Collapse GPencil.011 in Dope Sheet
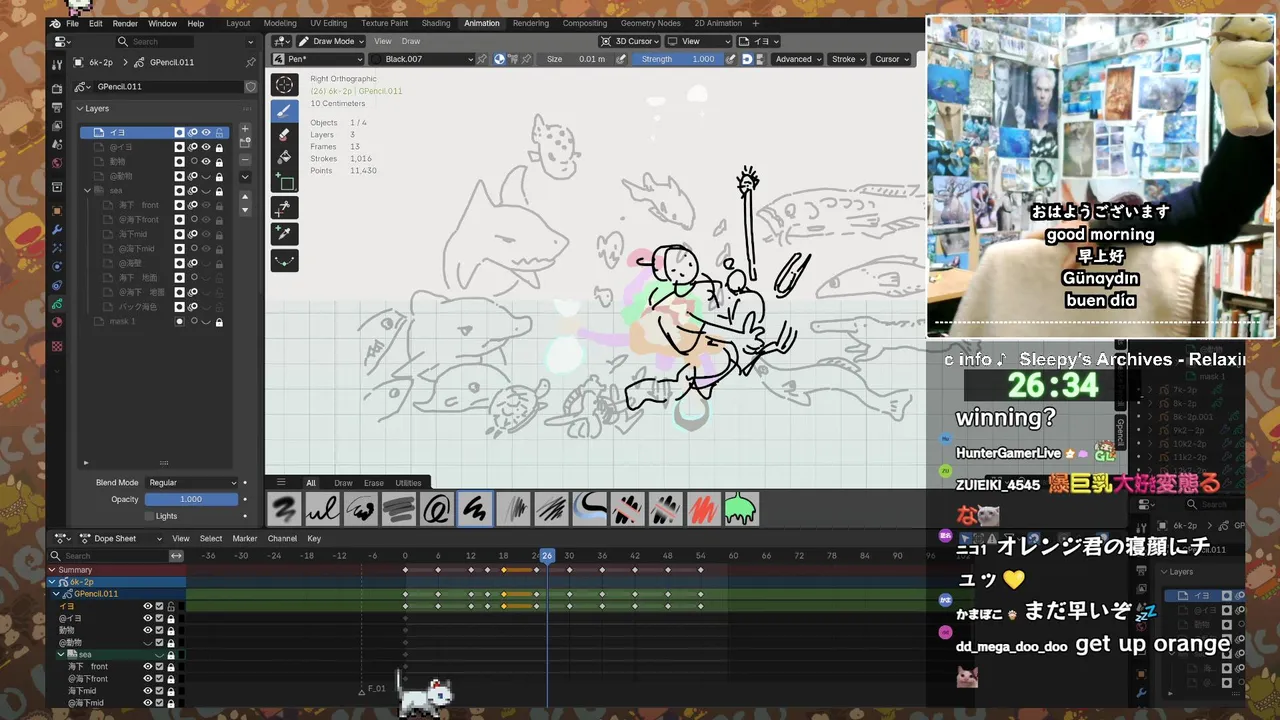Screen dimensions: 1280x720 click(57, 594)
